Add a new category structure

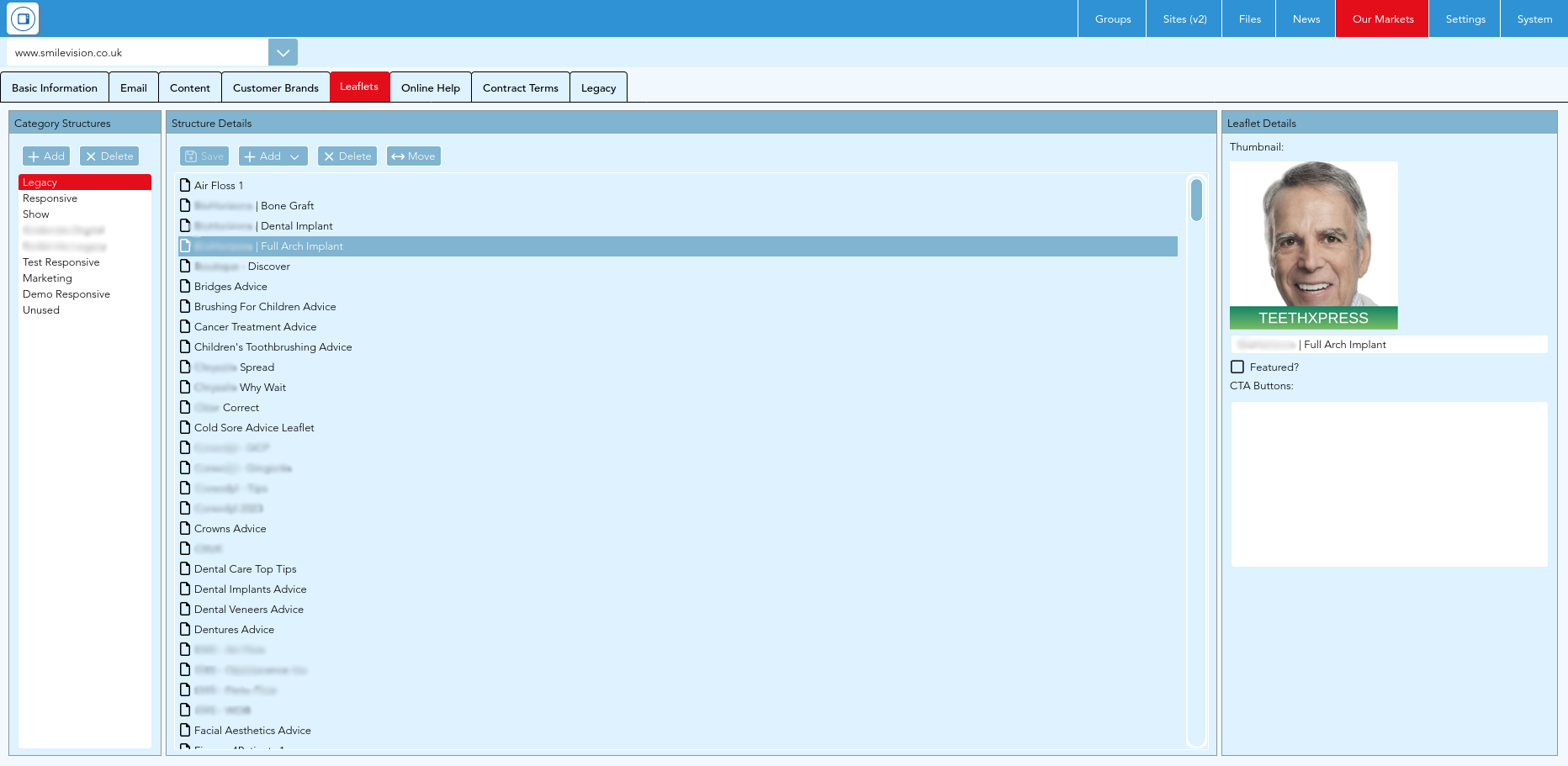point(46,156)
